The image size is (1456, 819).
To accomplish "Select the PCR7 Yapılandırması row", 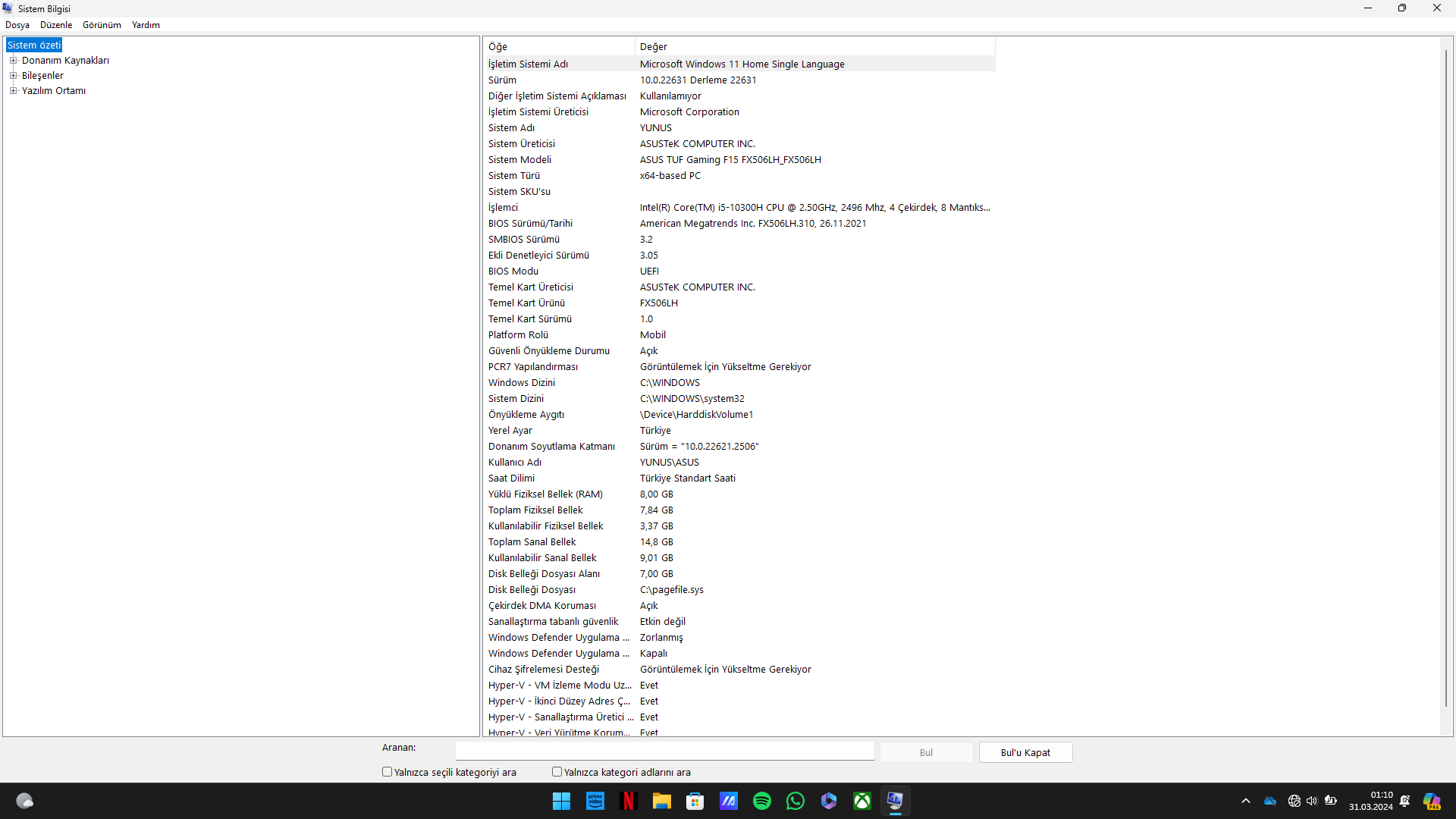I will pos(740,367).
